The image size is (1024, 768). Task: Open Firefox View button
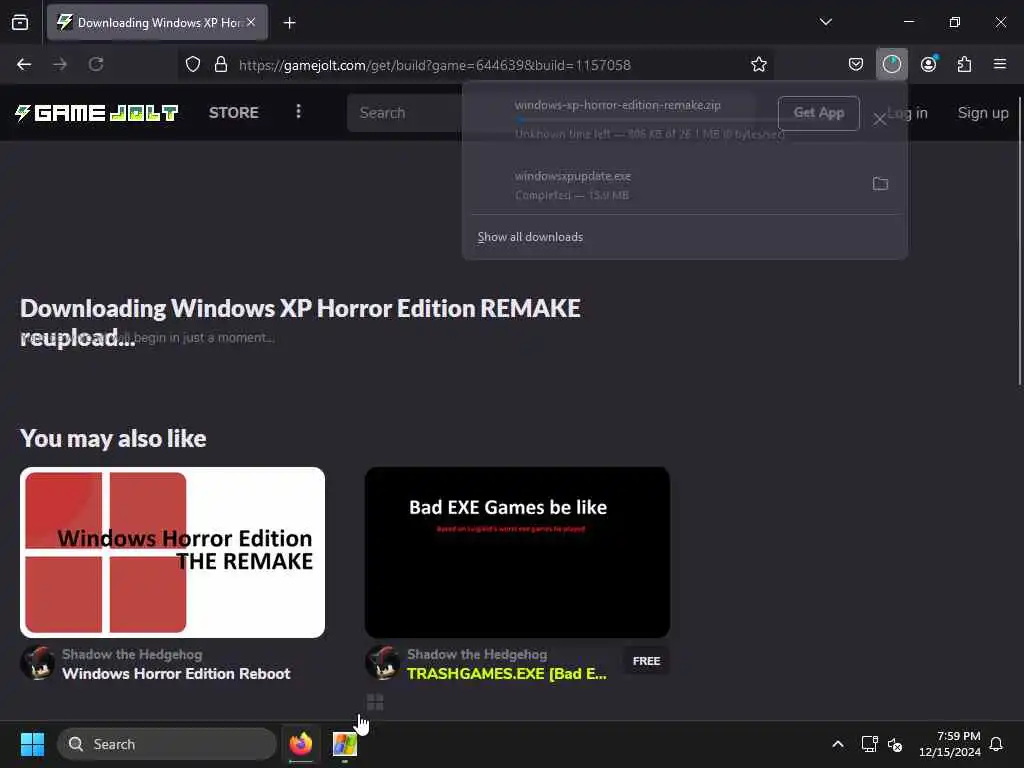point(20,22)
